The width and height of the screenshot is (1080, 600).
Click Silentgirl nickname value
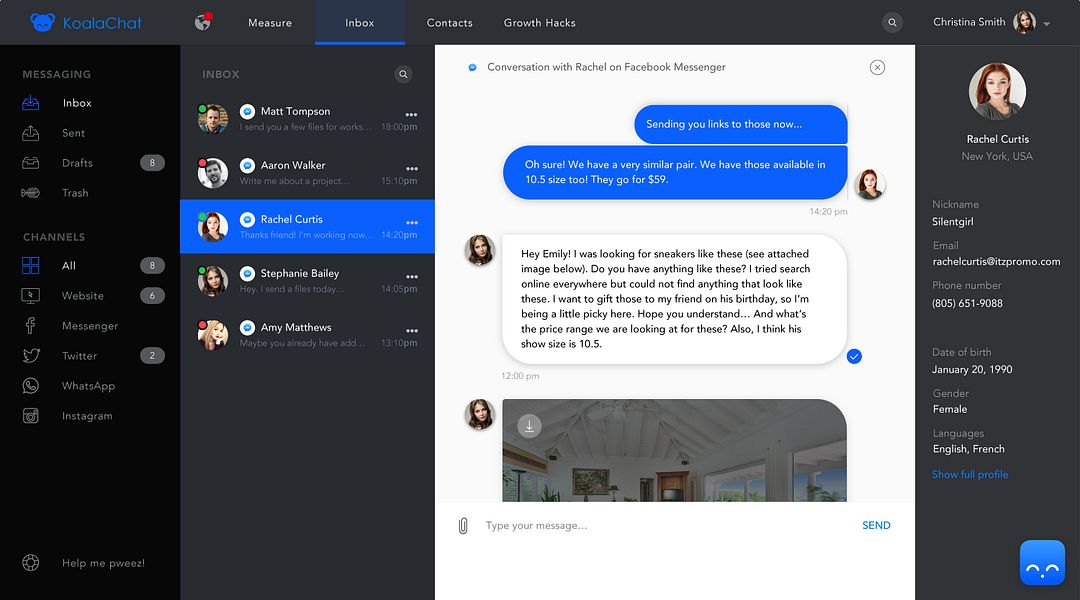coord(953,222)
